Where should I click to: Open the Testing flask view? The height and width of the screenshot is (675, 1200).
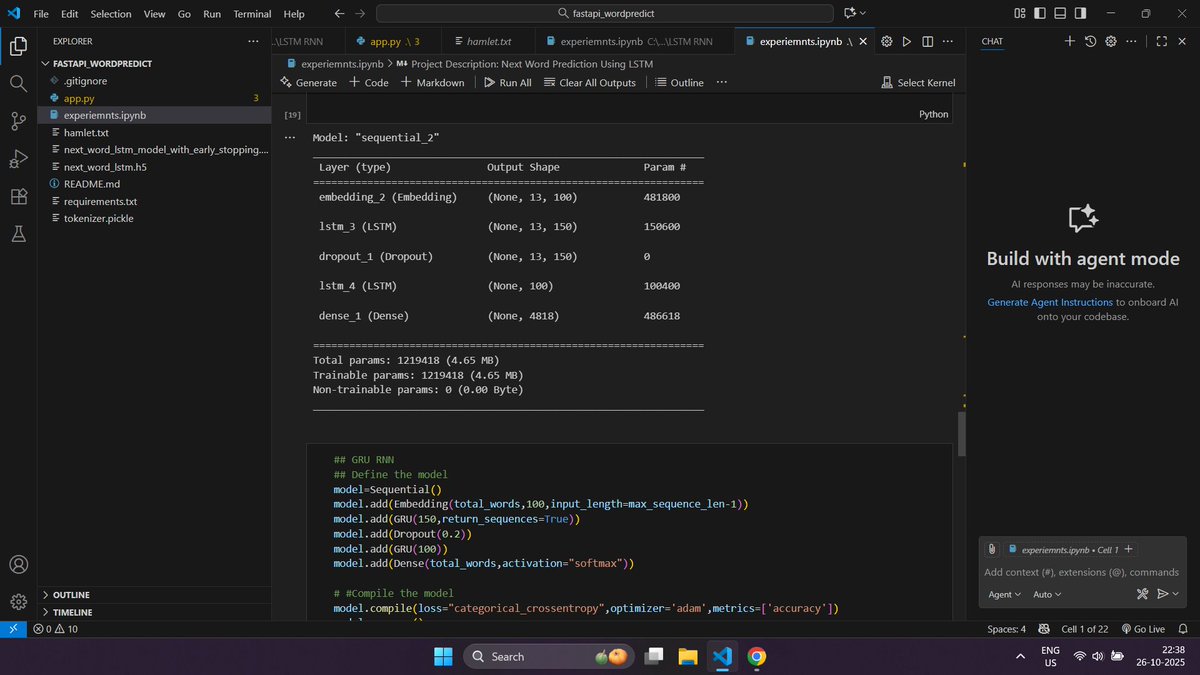(x=18, y=233)
